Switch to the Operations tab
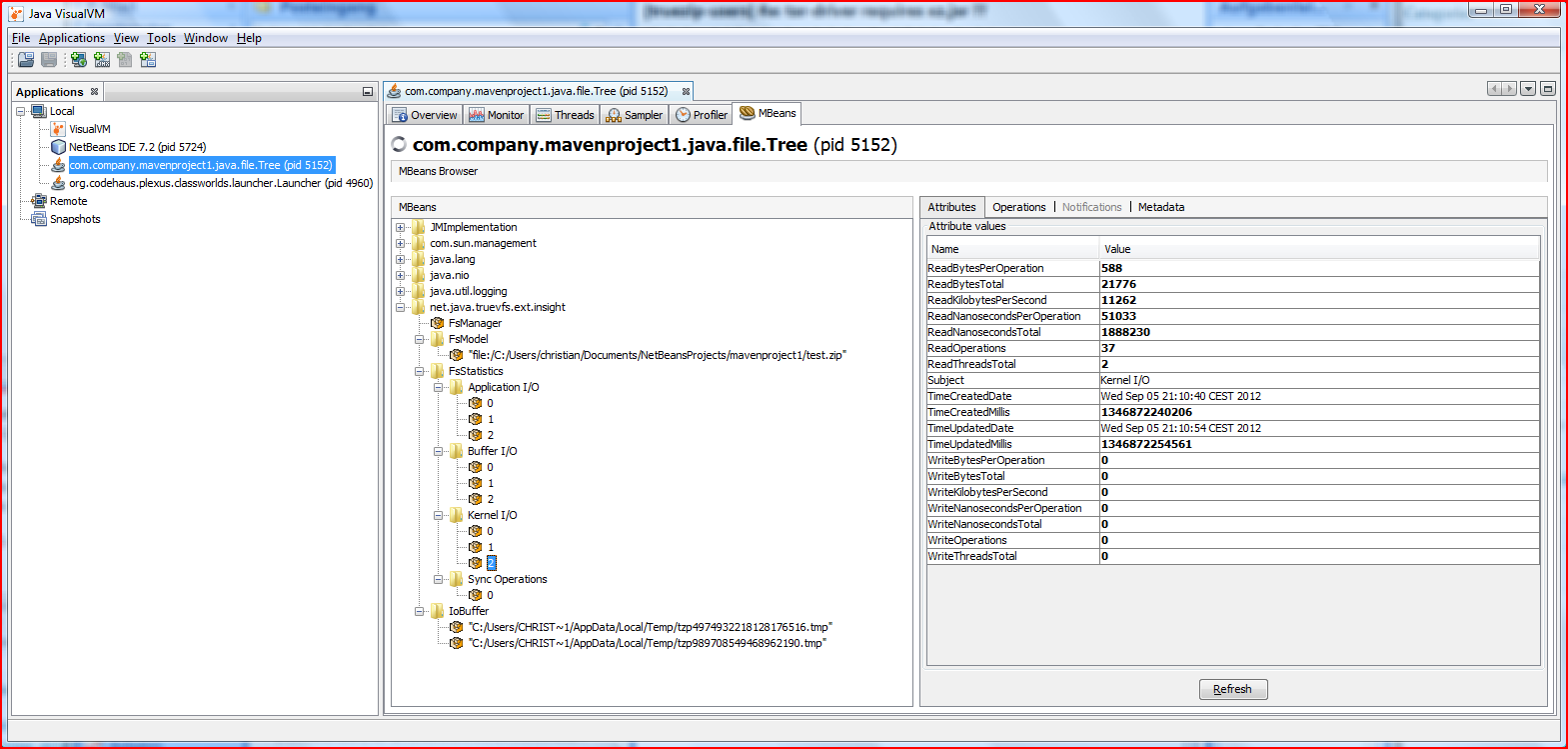Image resolution: width=1568 pixels, height=749 pixels. (1018, 207)
